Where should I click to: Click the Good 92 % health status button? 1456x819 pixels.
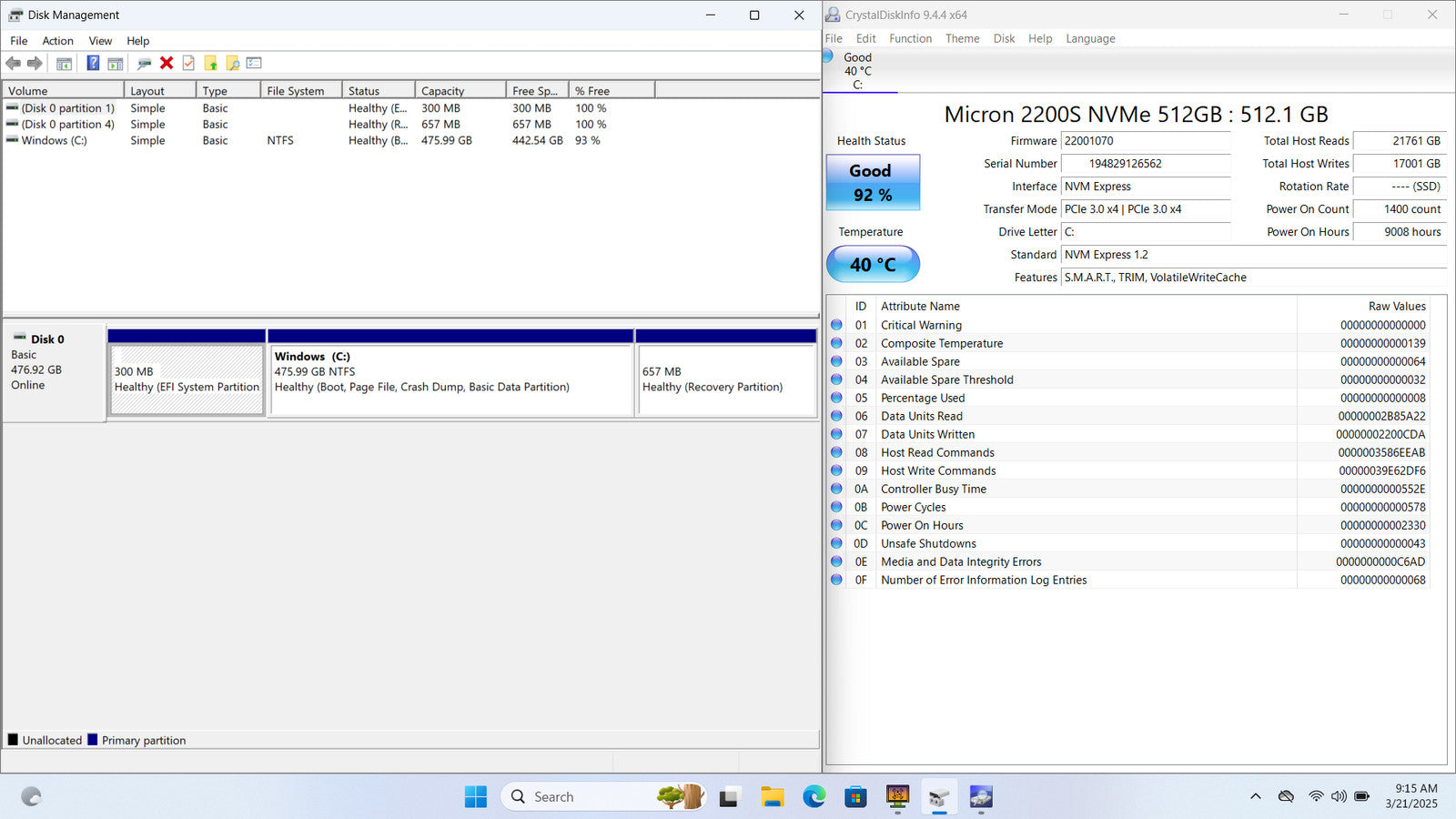pos(873,182)
